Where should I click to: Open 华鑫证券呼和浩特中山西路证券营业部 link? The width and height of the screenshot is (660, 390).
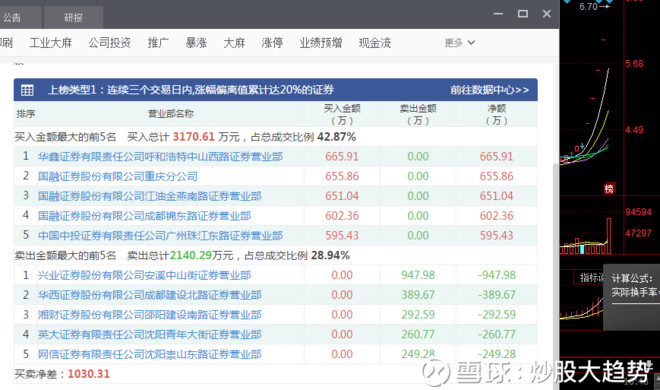[x=160, y=157]
